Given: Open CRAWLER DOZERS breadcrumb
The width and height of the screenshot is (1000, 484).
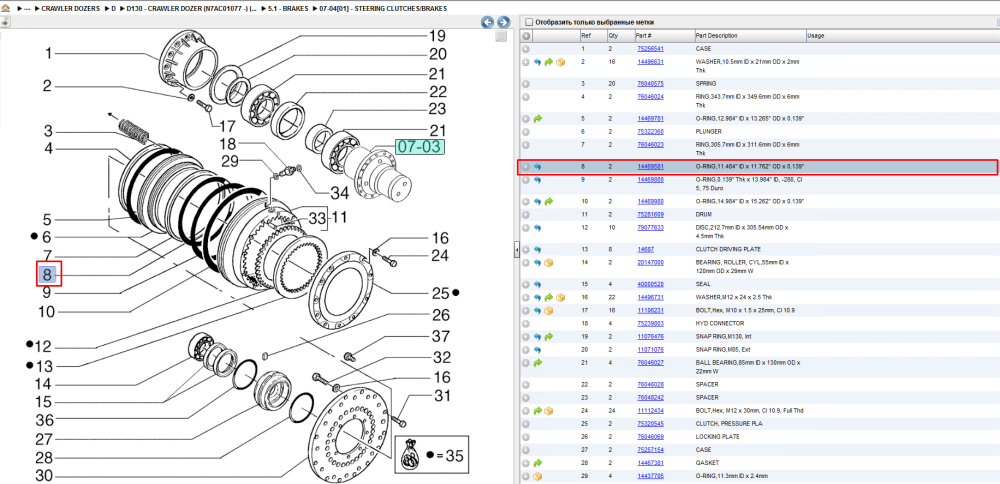Looking at the screenshot, I should coord(70,9).
